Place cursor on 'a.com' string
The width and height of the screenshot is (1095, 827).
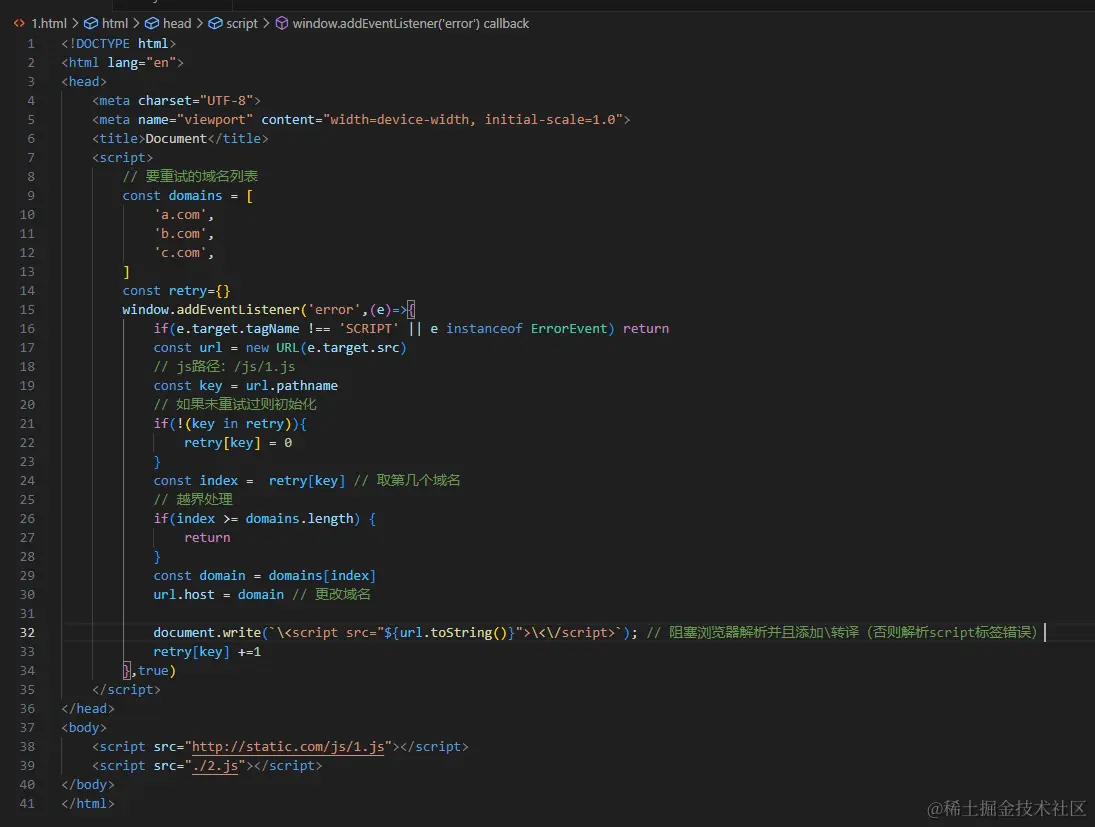(x=180, y=215)
